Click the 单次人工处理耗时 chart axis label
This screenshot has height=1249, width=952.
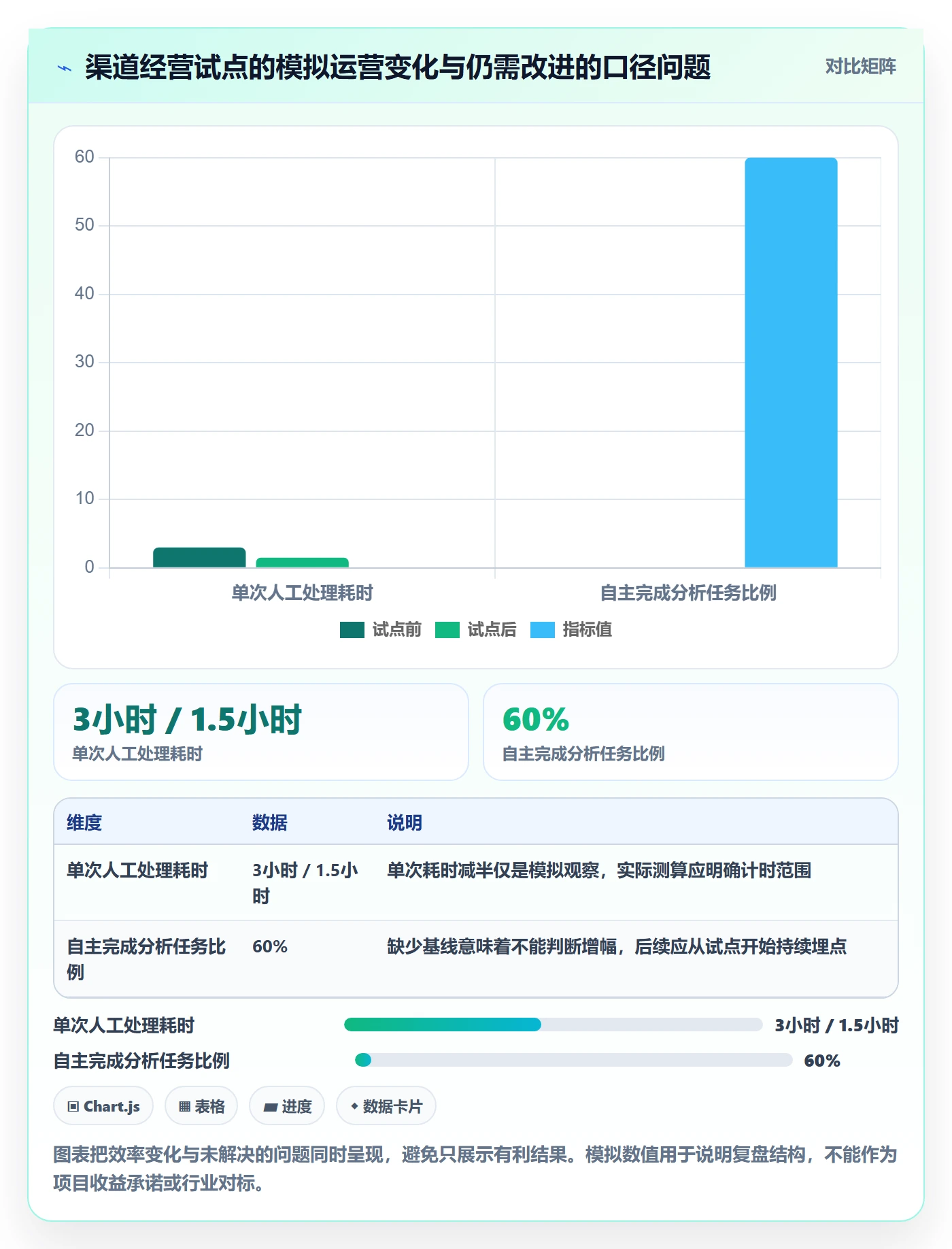302,593
